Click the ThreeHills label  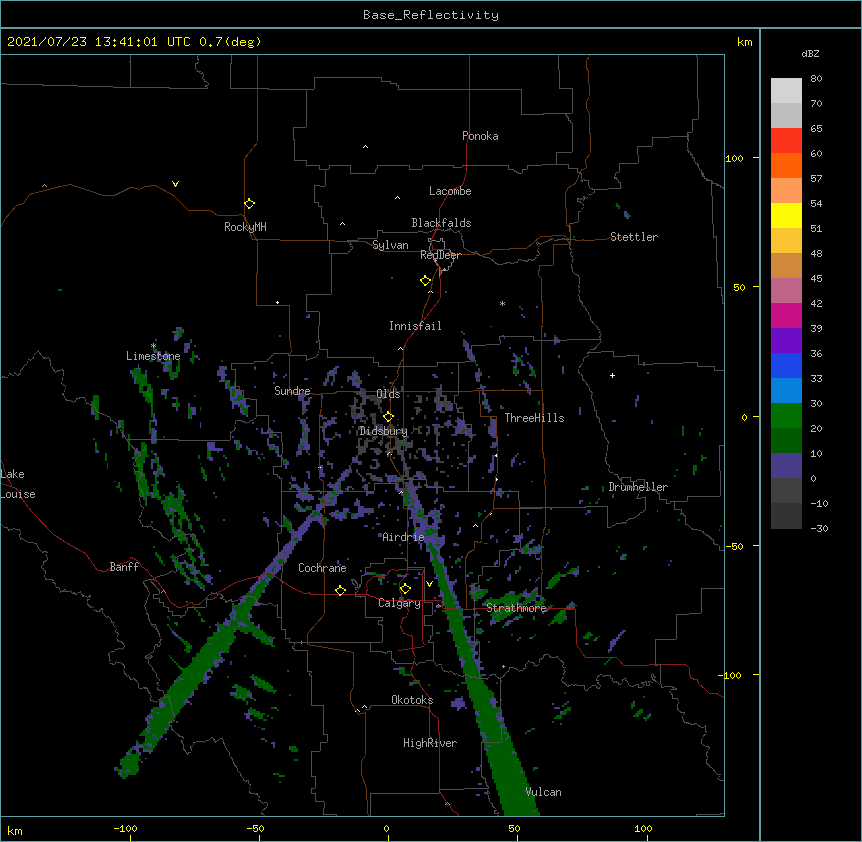(x=534, y=418)
